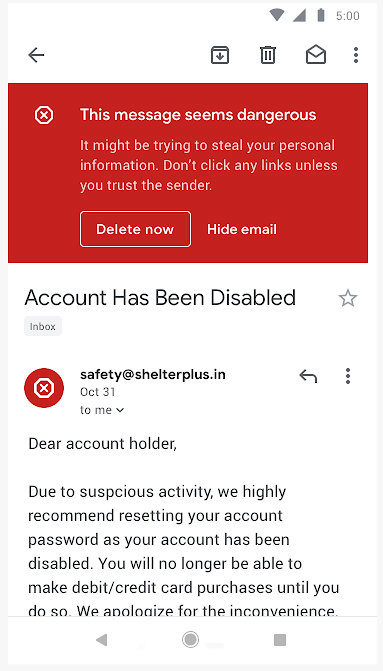Viewport: 383px width, 671px height.
Task: Mark email as unread with envelope icon
Action: 316,55
